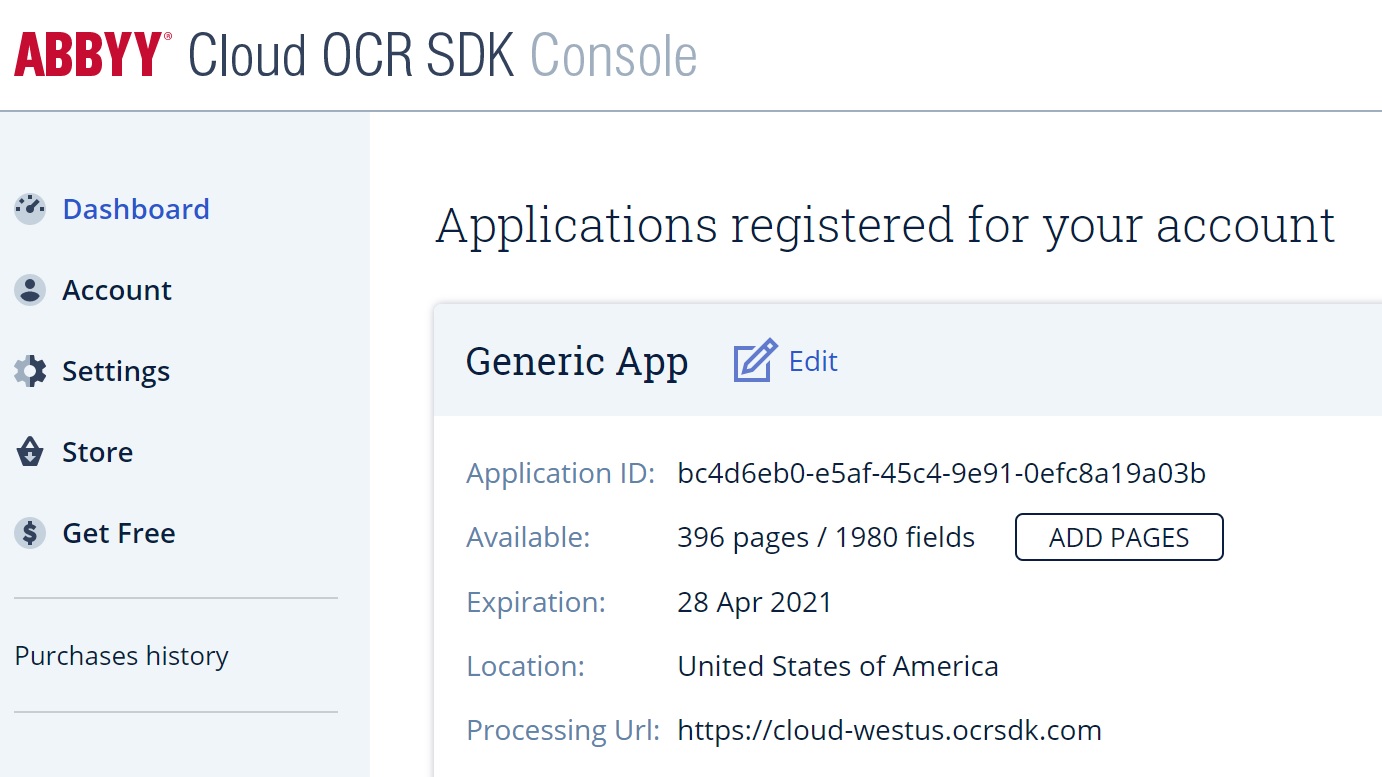
Task: Open Purchases history
Action: point(122,656)
